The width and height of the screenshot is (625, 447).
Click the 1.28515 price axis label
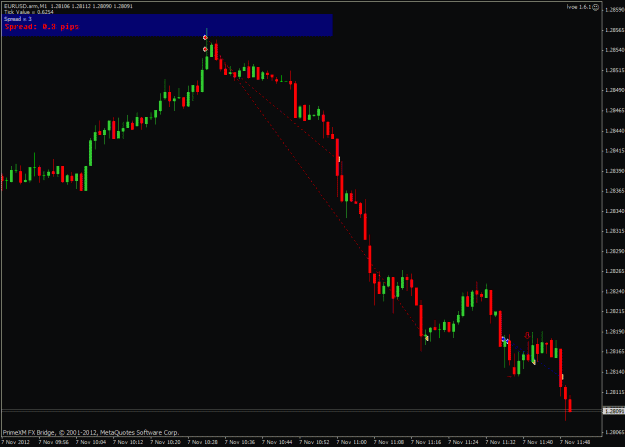click(614, 70)
